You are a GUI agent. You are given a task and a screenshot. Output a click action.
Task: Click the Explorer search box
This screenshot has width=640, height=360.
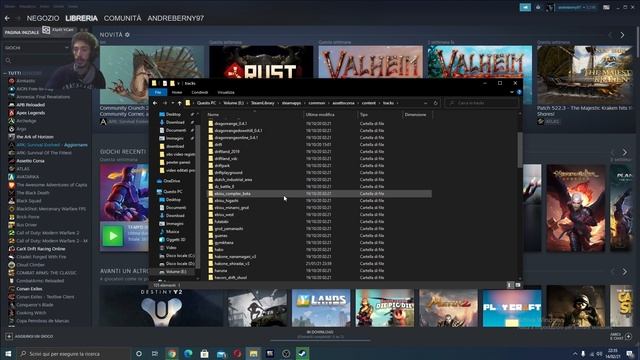click(482, 103)
